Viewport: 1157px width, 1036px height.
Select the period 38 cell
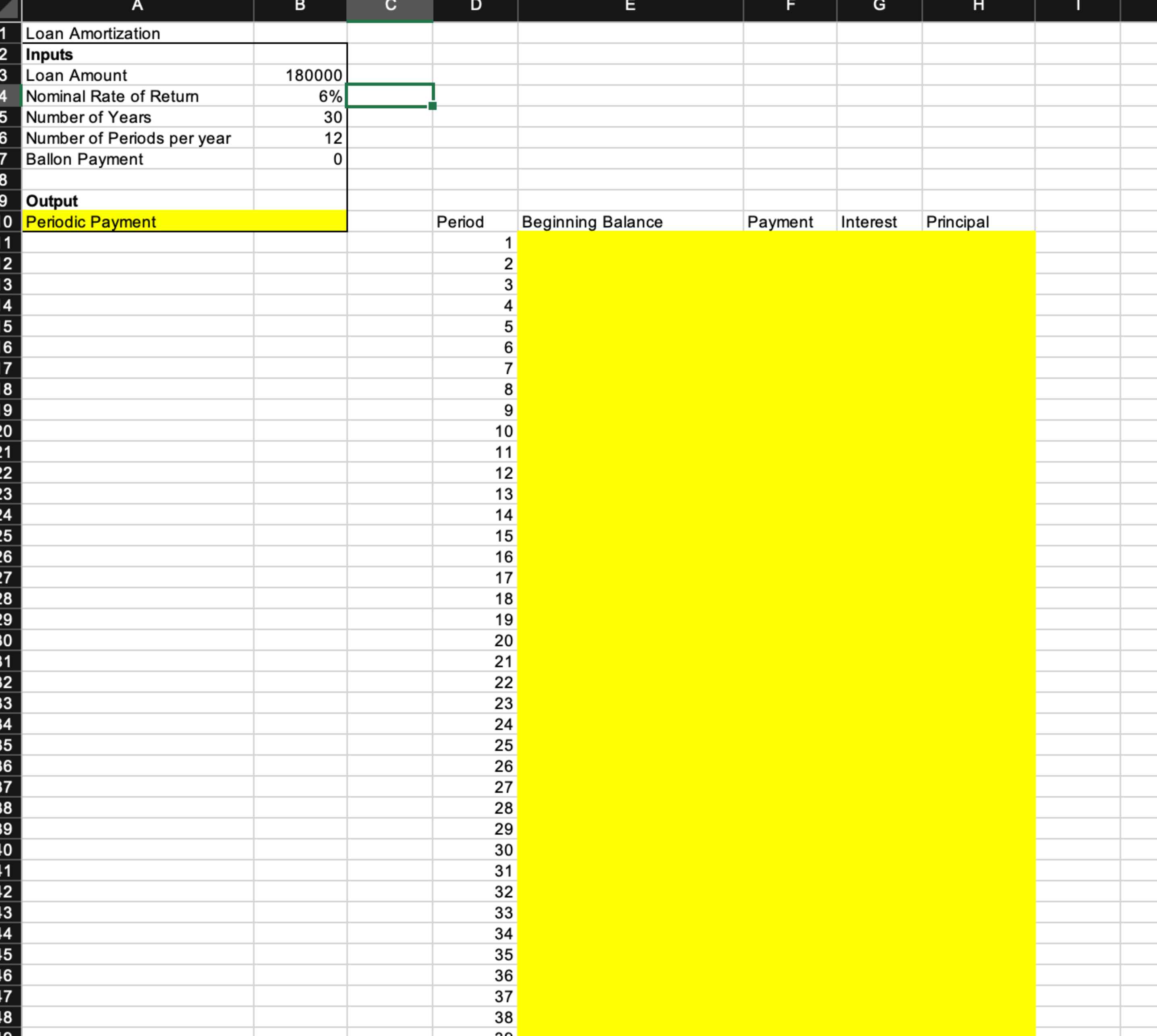(476, 1017)
